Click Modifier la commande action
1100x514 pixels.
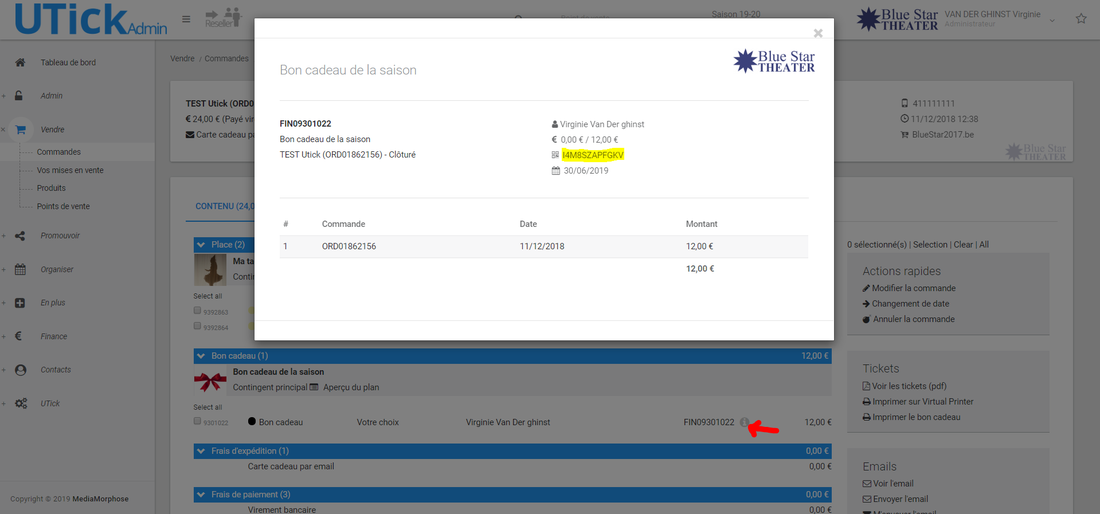click(913, 288)
